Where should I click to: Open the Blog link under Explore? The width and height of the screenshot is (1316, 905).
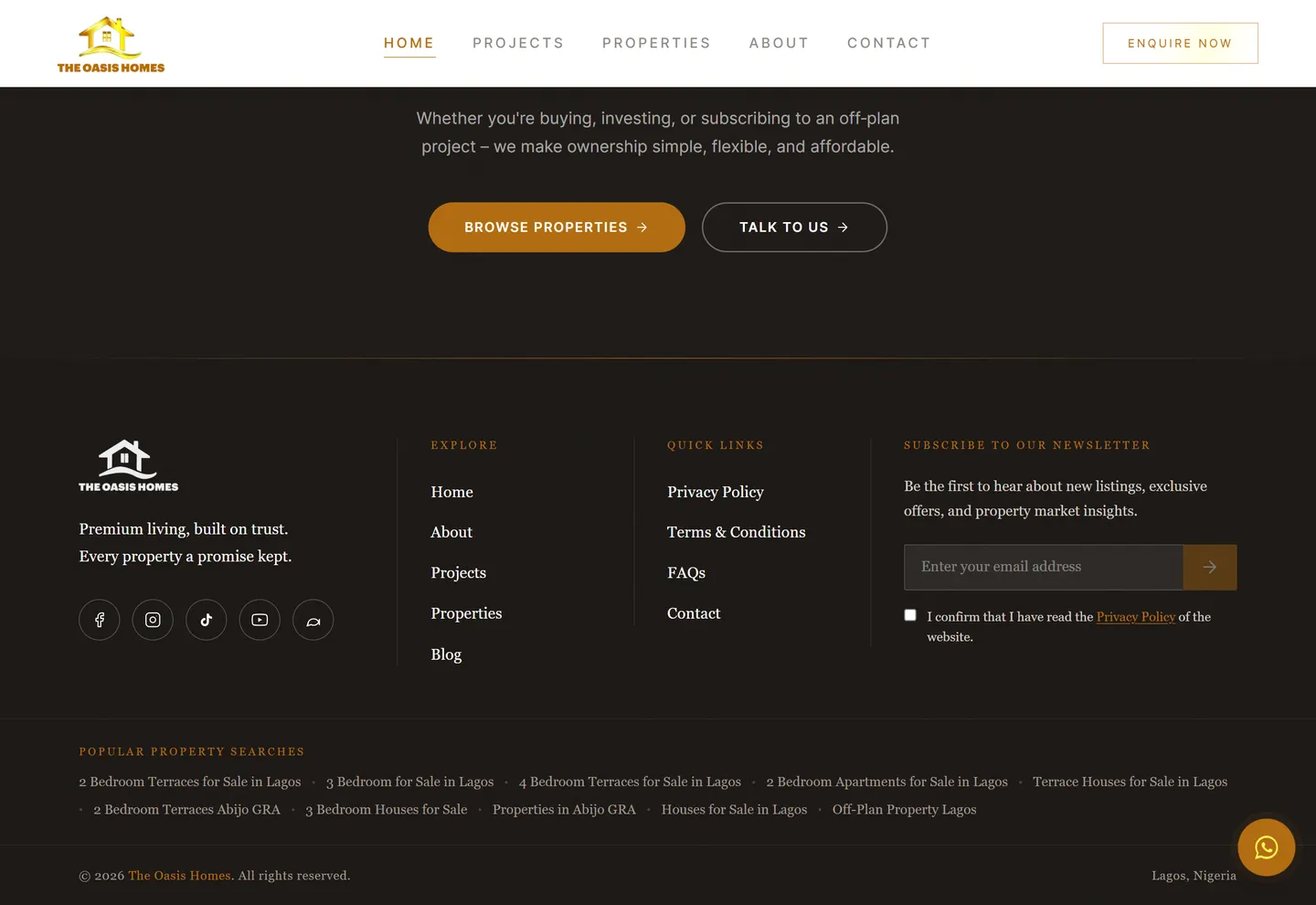tap(446, 655)
